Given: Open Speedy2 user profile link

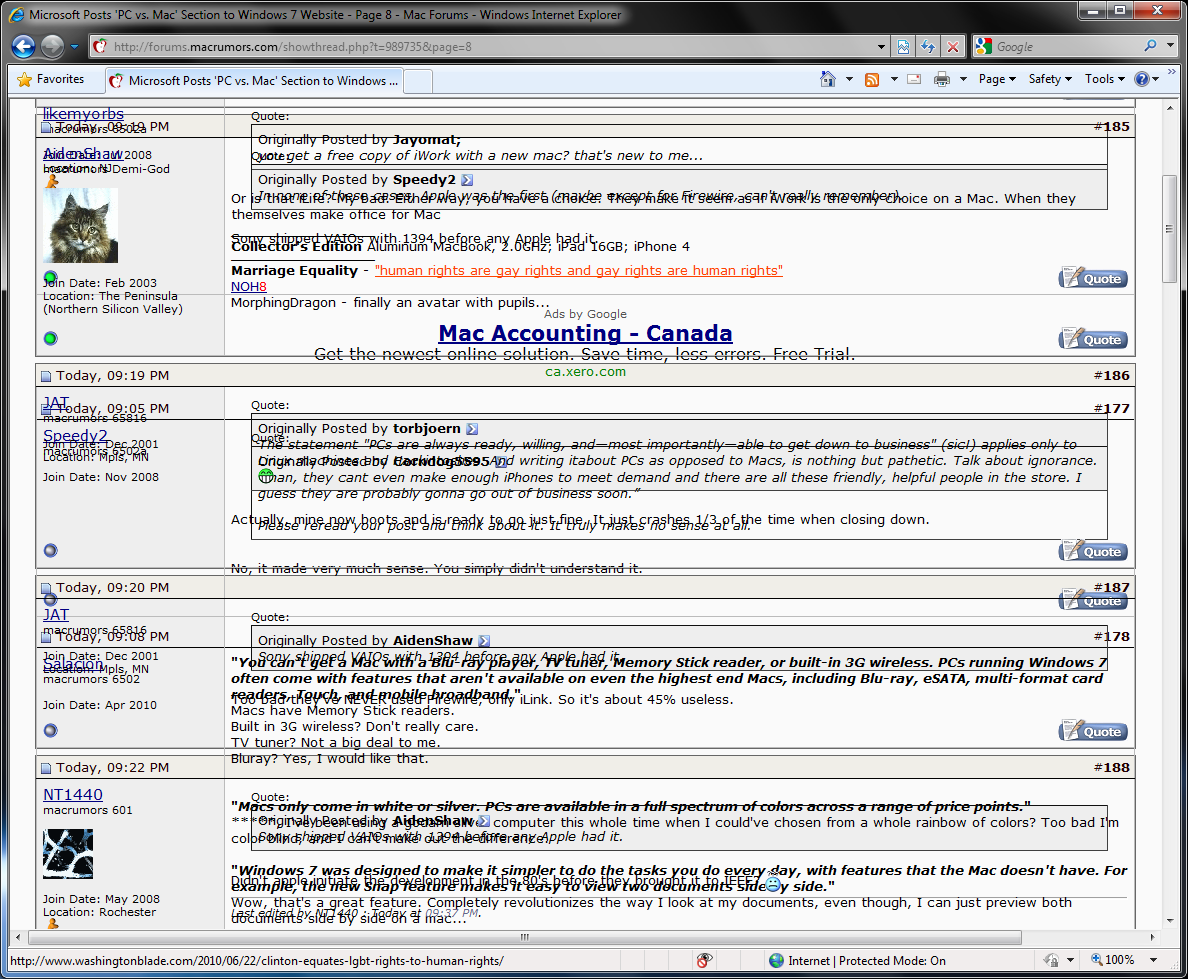Looking at the screenshot, I should point(75,436).
